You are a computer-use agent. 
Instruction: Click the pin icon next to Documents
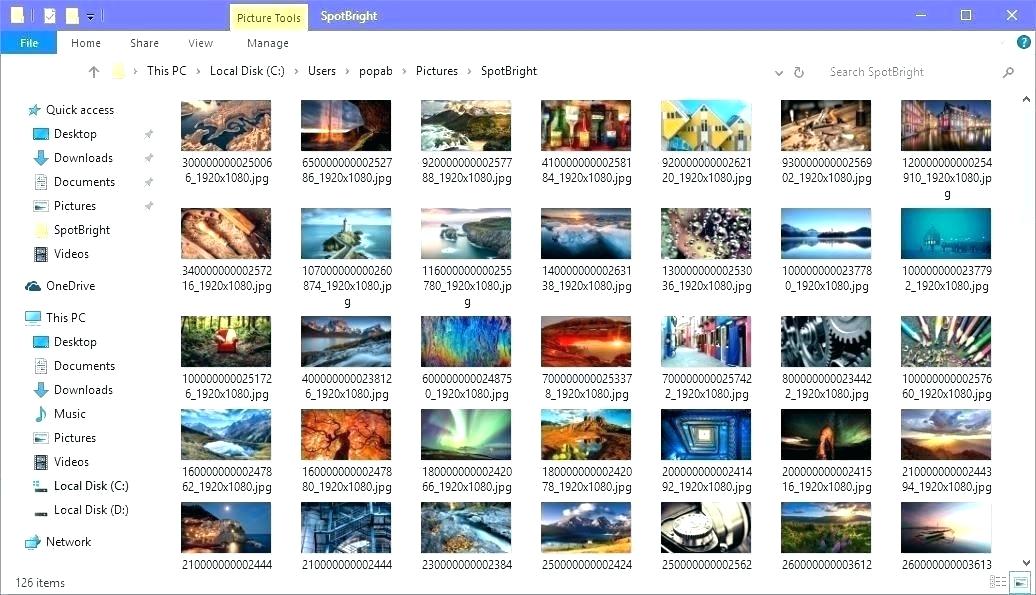[149, 182]
